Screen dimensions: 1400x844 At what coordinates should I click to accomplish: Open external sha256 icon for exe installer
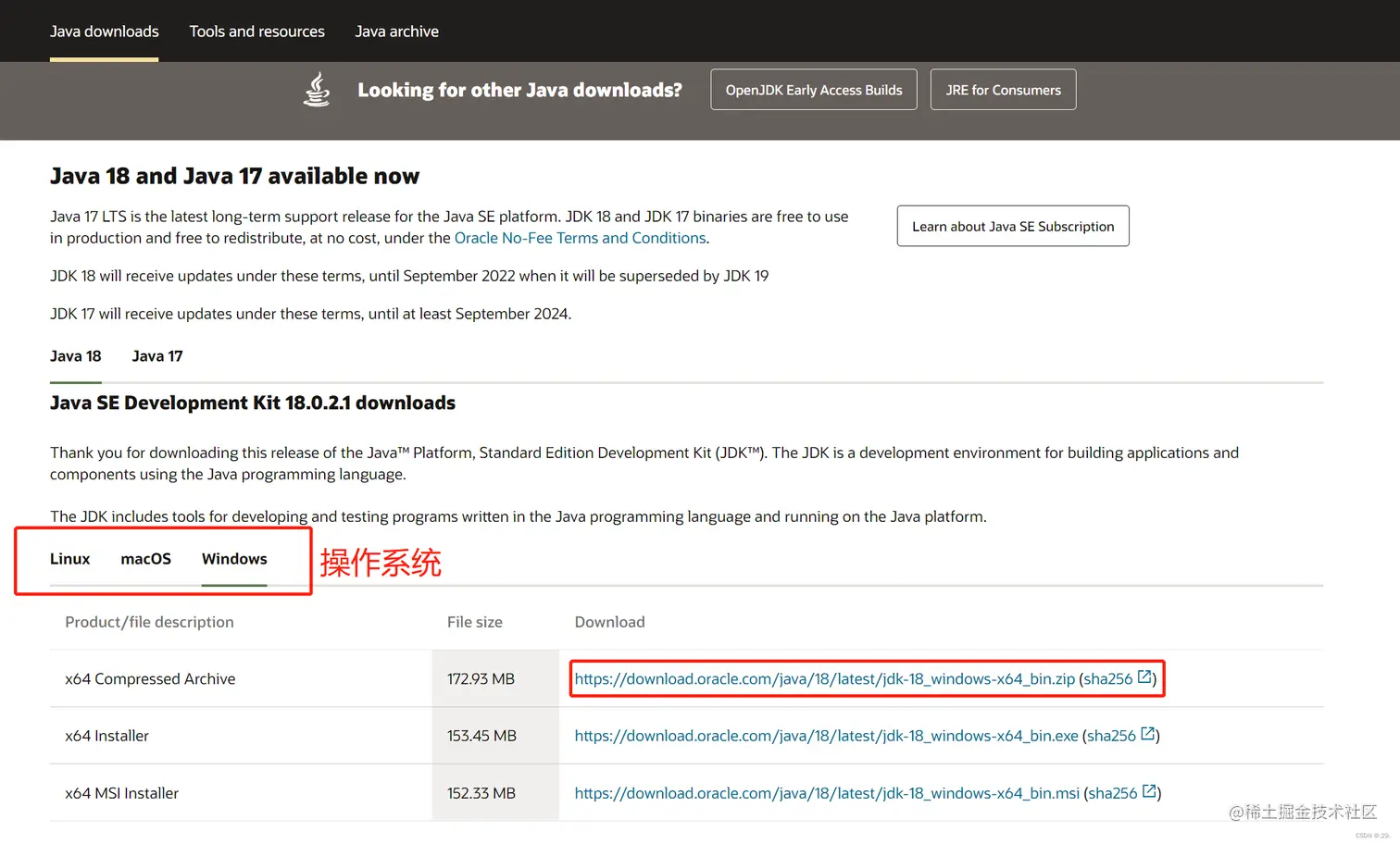tap(1148, 734)
